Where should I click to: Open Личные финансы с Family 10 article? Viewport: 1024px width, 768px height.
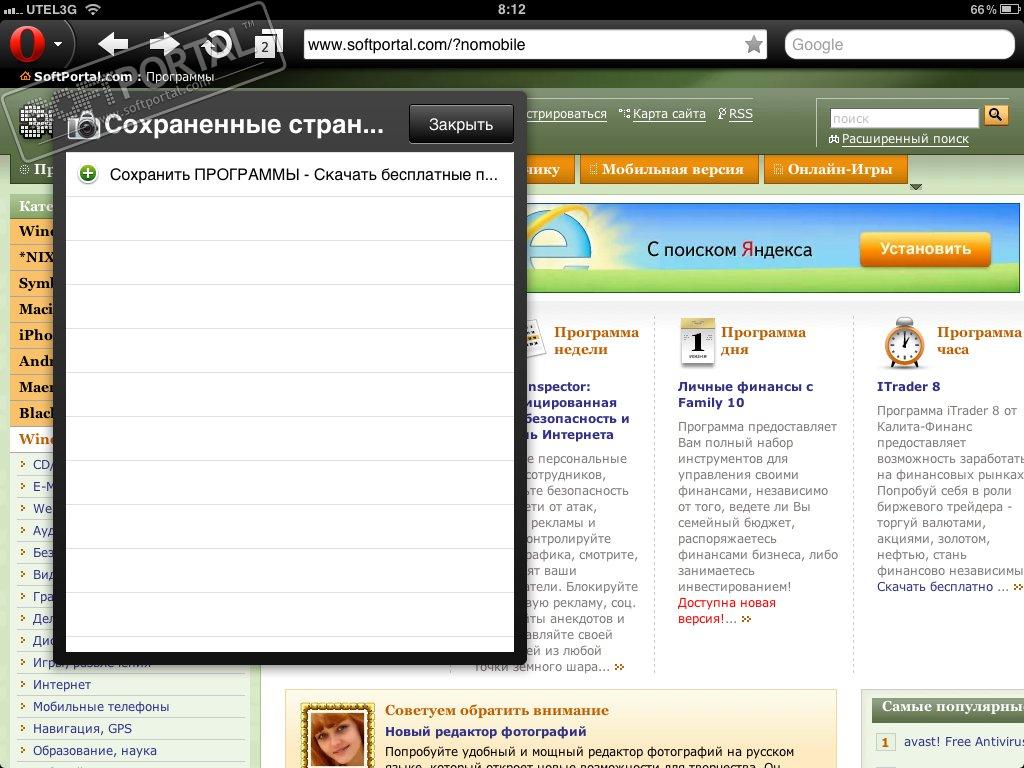(x=745, y=394)
